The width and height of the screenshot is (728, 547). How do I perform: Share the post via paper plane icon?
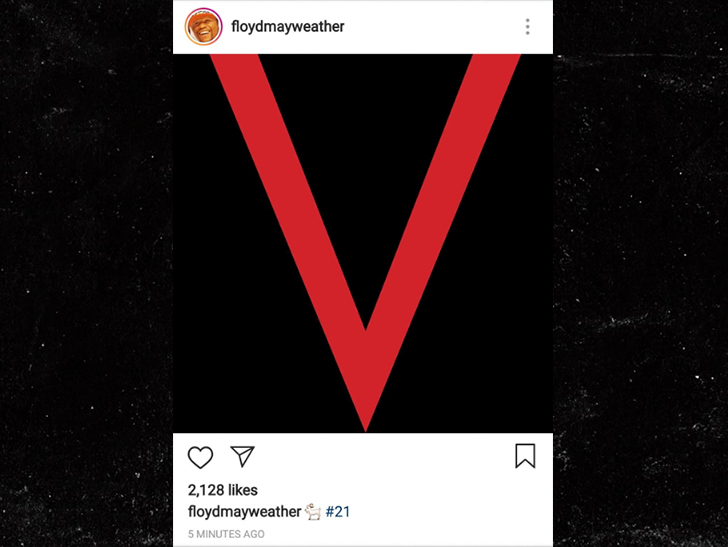point(242,456)
